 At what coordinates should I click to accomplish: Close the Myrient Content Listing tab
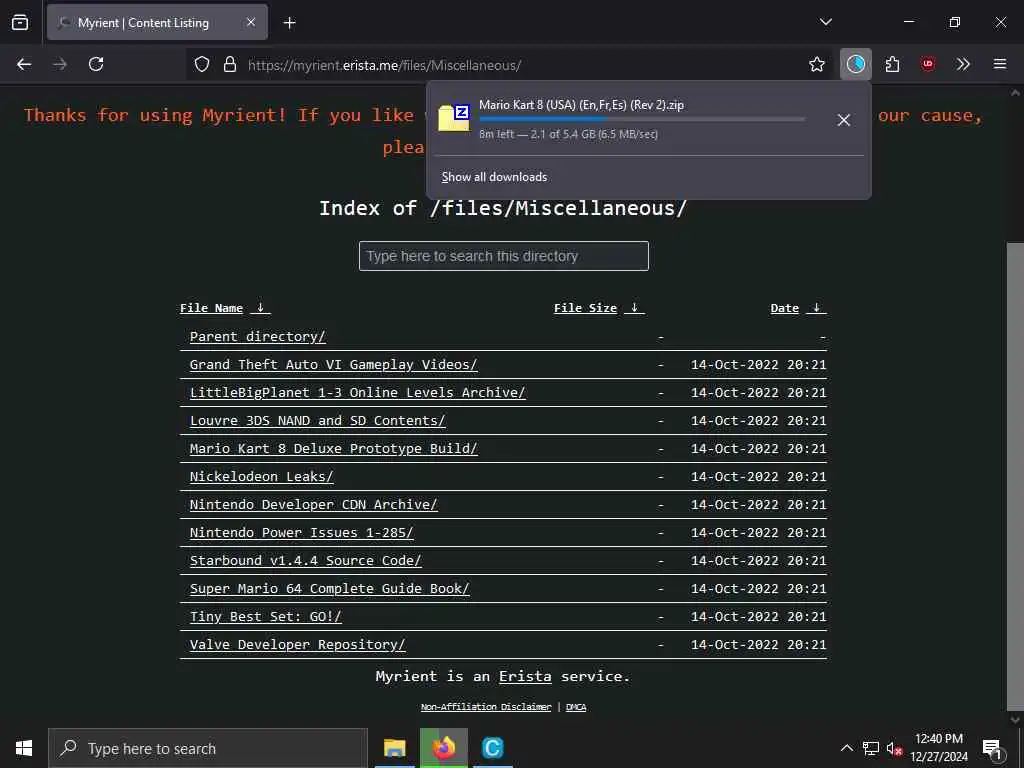251,22
